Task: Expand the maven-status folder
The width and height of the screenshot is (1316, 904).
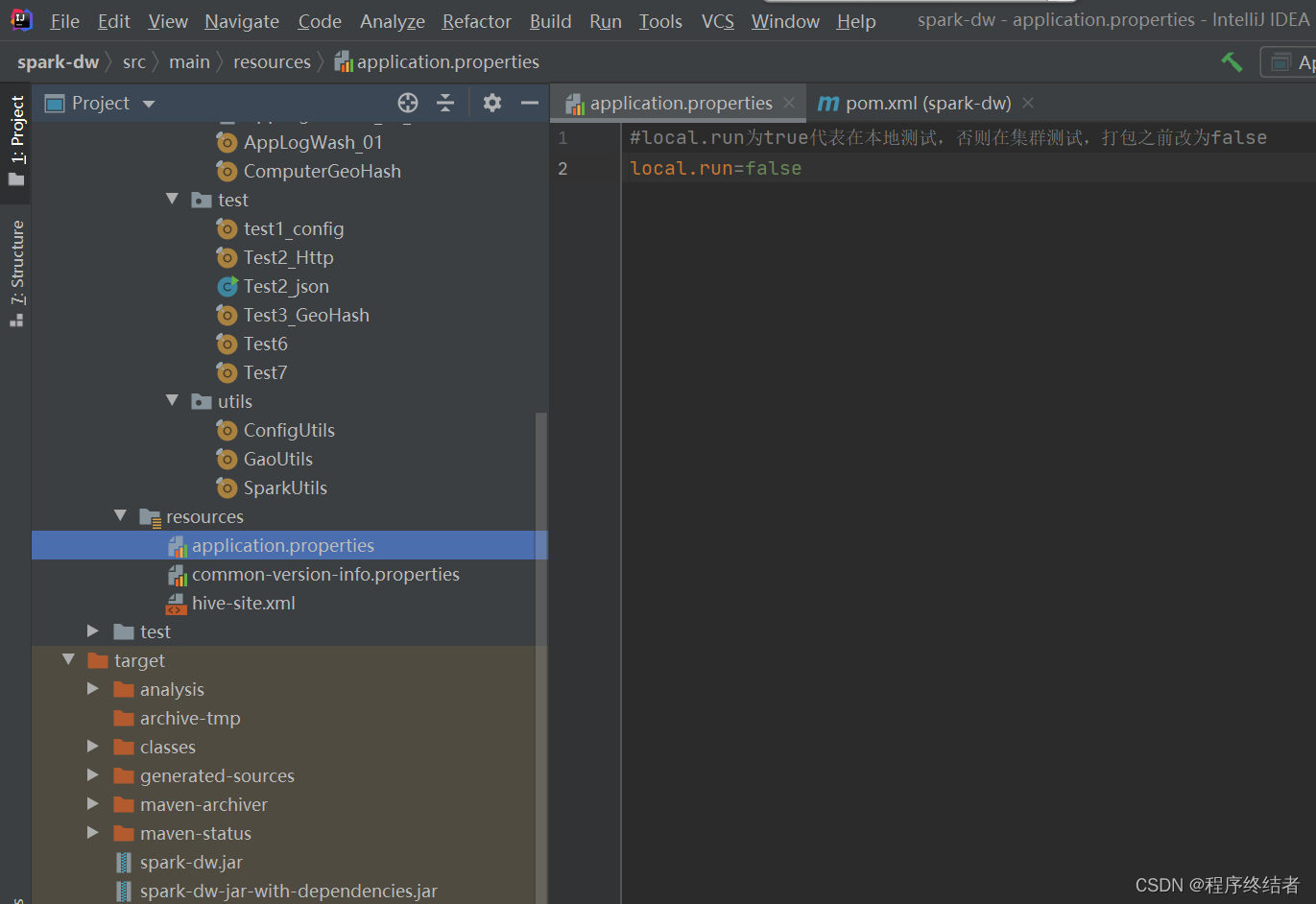Action: (93, 832)
